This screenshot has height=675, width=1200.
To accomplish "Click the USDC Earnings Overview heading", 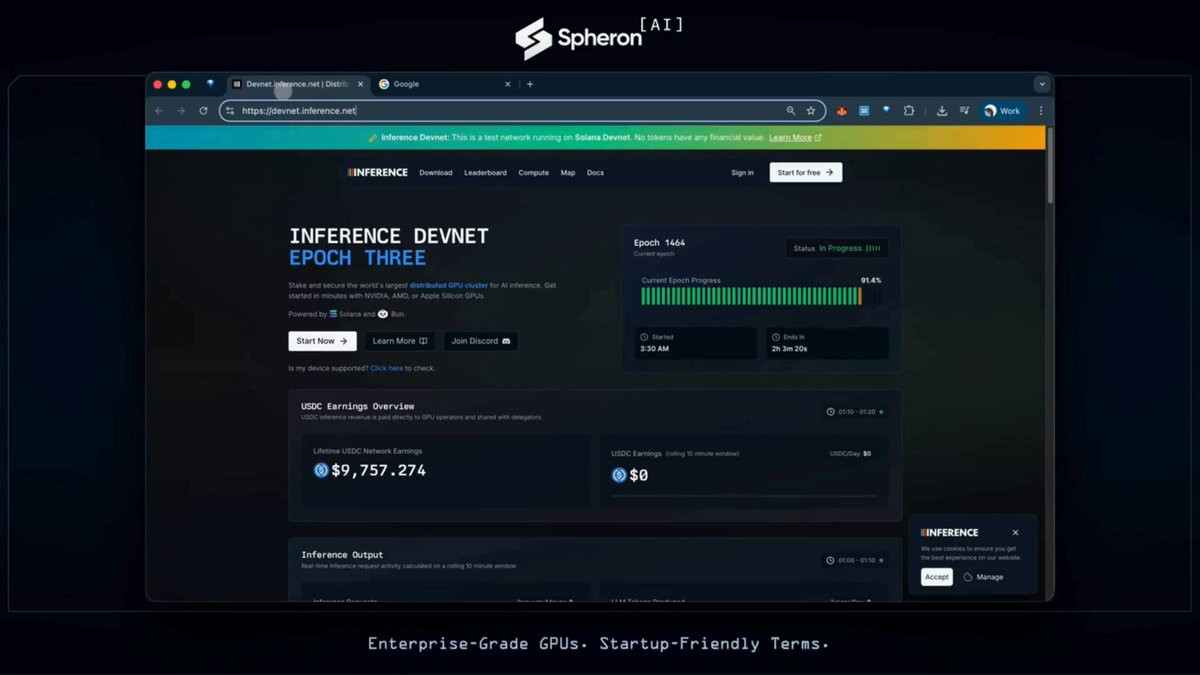I will pyautogui.click(x=358, y=406).
